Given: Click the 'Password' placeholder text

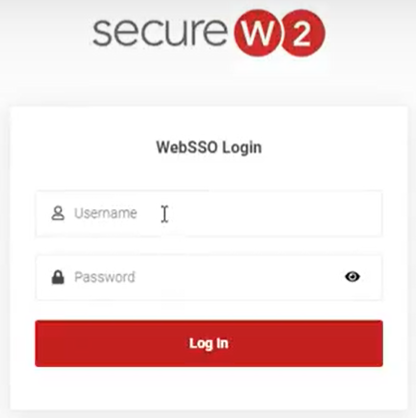Looking at the screenshot, I should tap(105, 277).
